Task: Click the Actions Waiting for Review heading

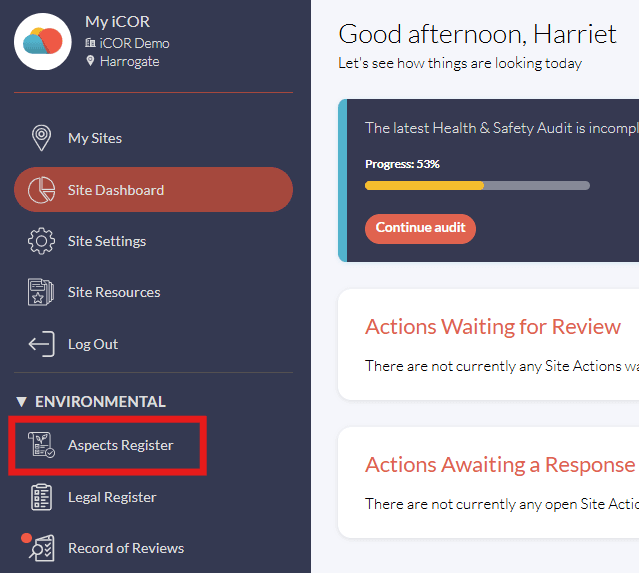Action: point(492,327)
